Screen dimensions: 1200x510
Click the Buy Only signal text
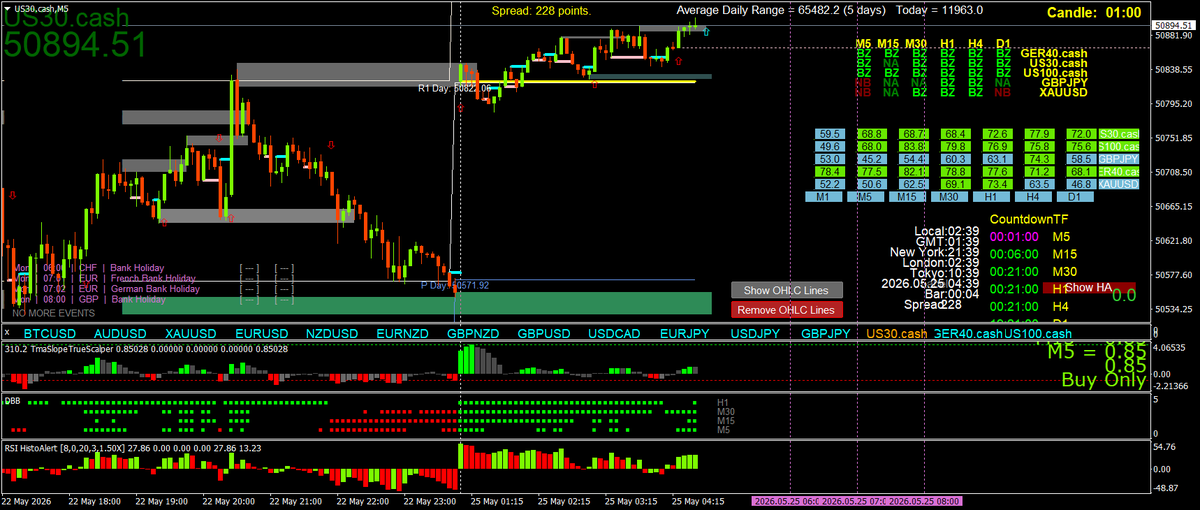(x=1103, y=380)
